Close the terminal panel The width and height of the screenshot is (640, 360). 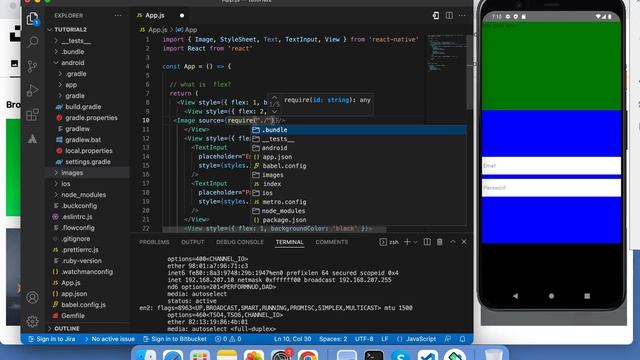[x=464, y=242]
